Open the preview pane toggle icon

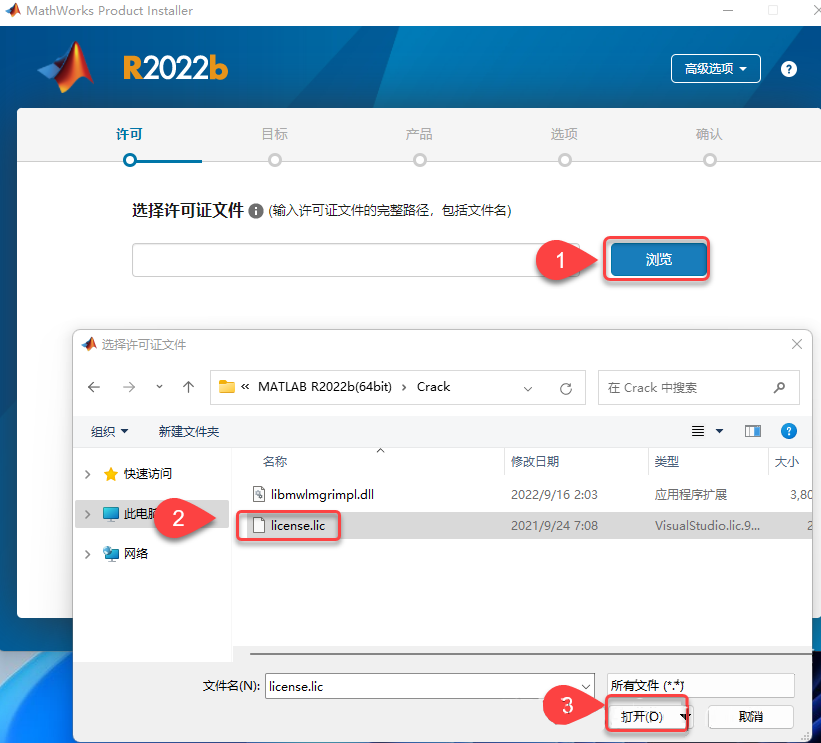coord(753,430)
